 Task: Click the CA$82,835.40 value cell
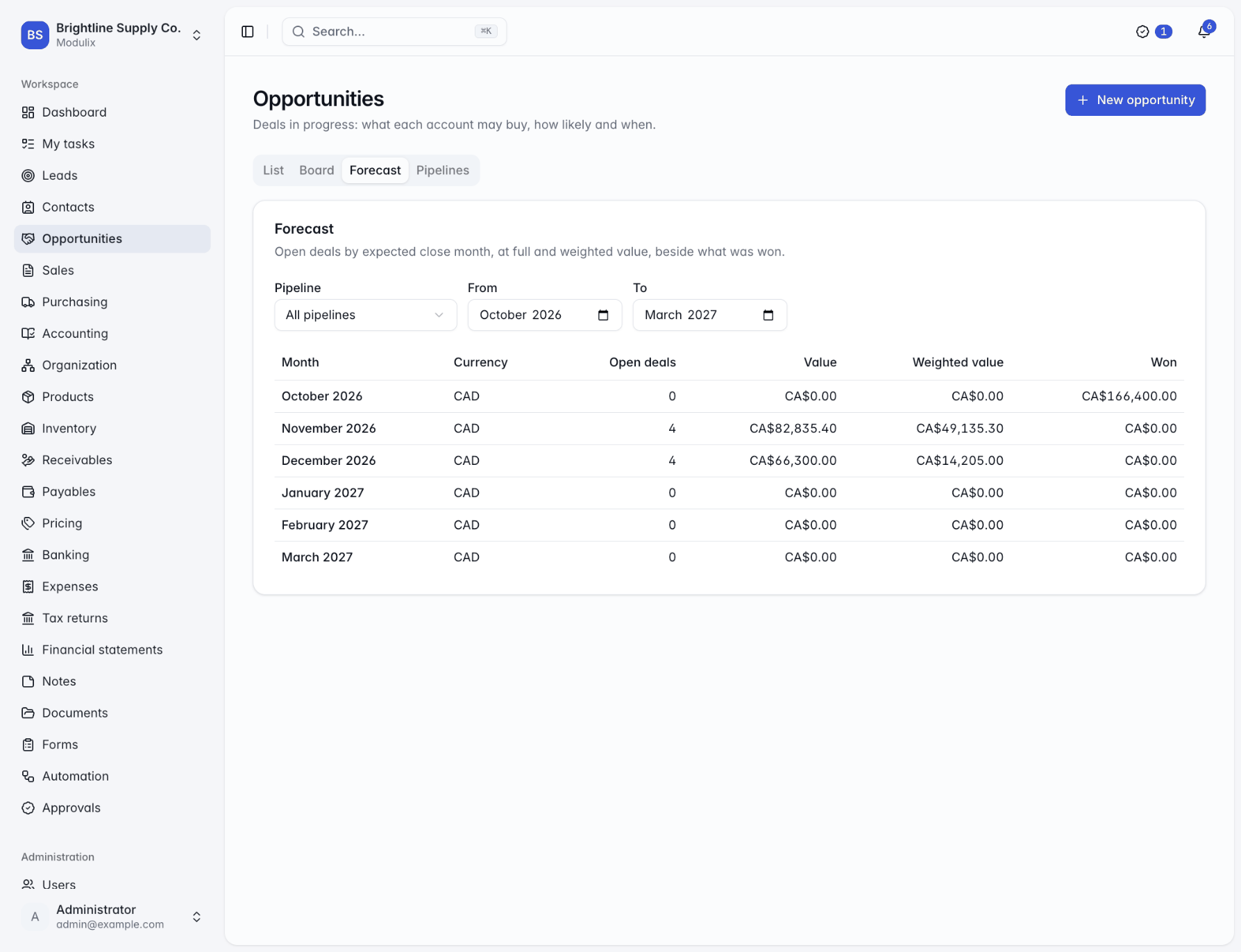[x=793, y=428]
